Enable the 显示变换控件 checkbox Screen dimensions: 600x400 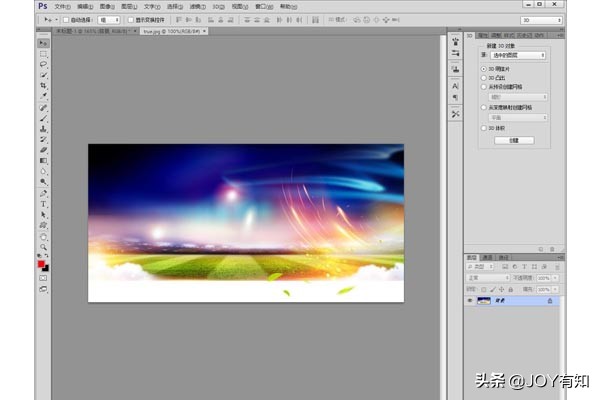click(130, 20)
